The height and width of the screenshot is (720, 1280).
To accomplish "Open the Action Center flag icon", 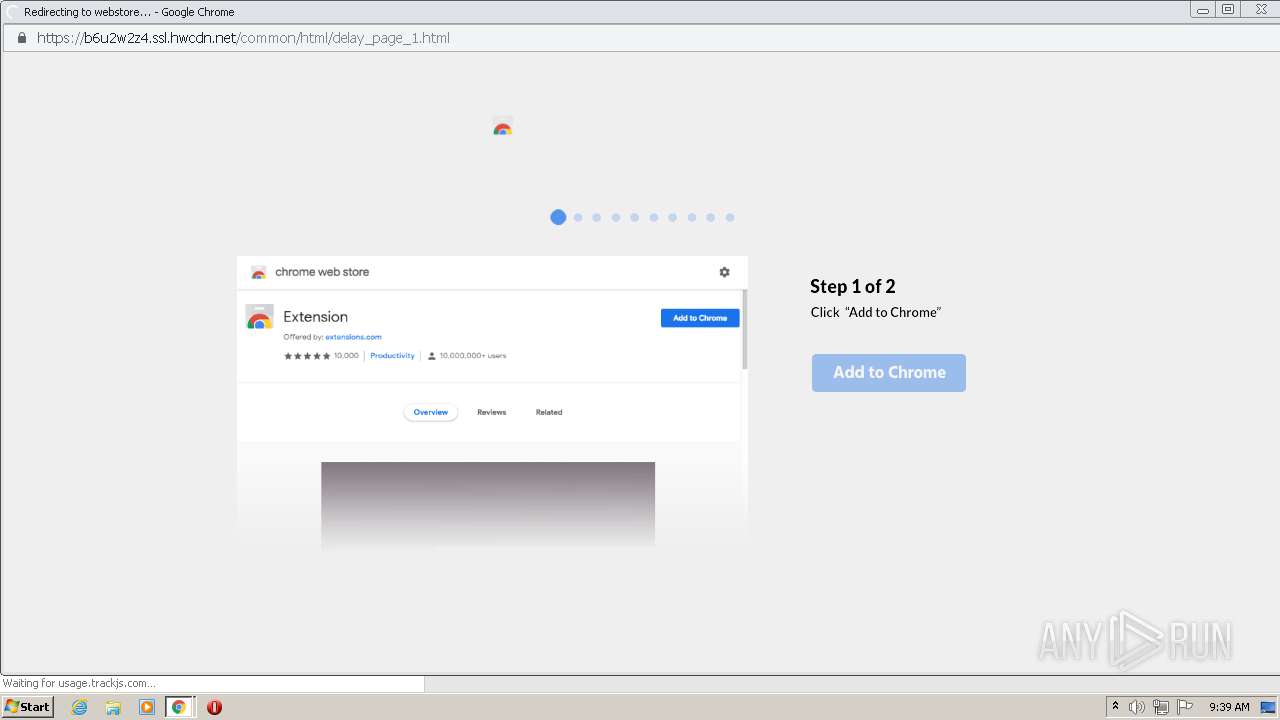I will [1185, 707].
